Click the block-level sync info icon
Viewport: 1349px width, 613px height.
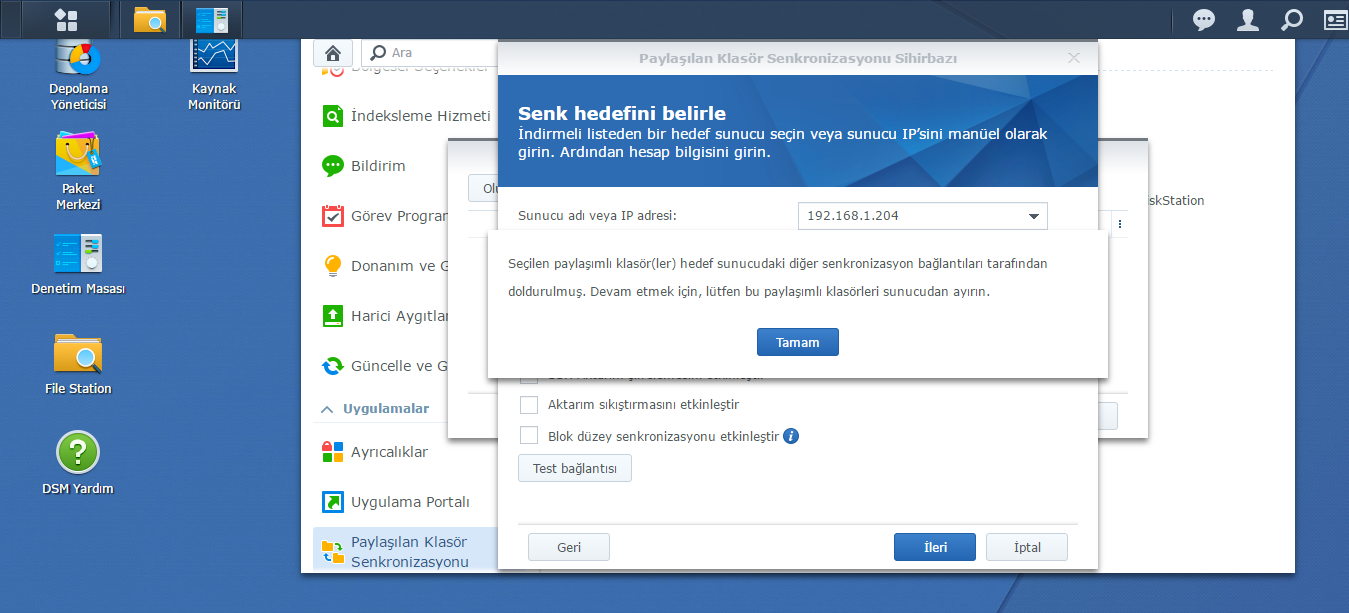[x=791, y=436]
